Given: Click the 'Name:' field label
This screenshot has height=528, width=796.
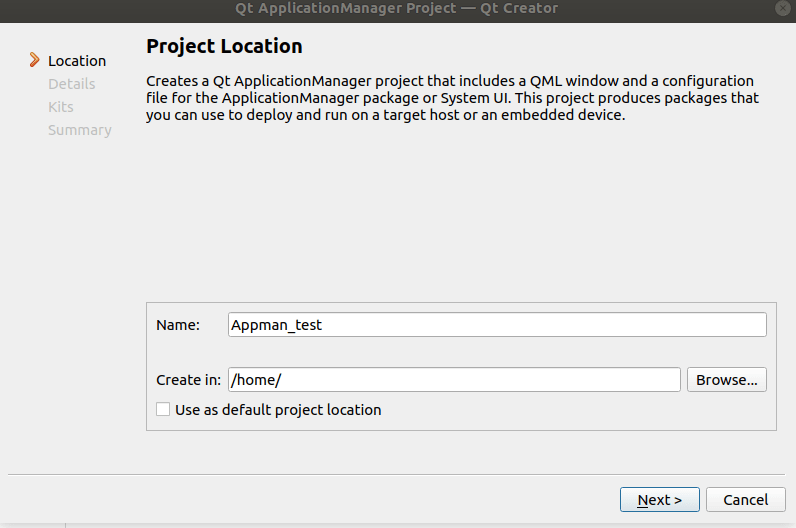Looking at the screenshot, I should (178, 325).
